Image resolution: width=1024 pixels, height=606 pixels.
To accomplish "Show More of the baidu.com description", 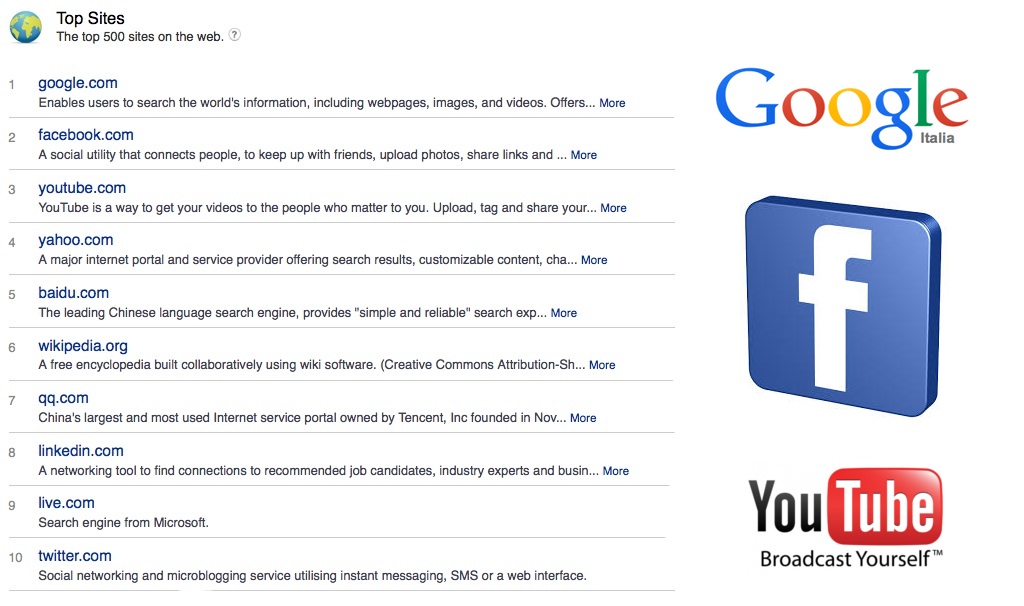I will pos(564,313).
